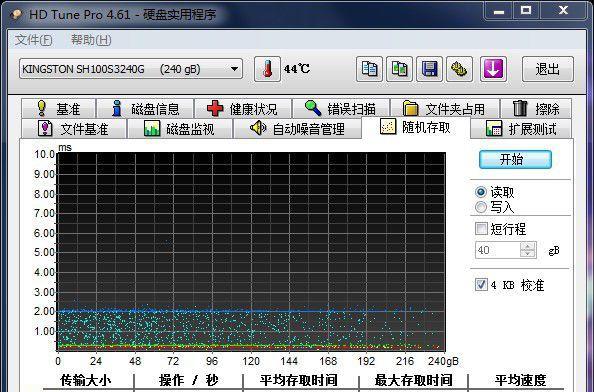The width and height of the screenshot is (594, 392).
Task: Maximize the HD Tune Pro window
Action: tap(526, 10)
